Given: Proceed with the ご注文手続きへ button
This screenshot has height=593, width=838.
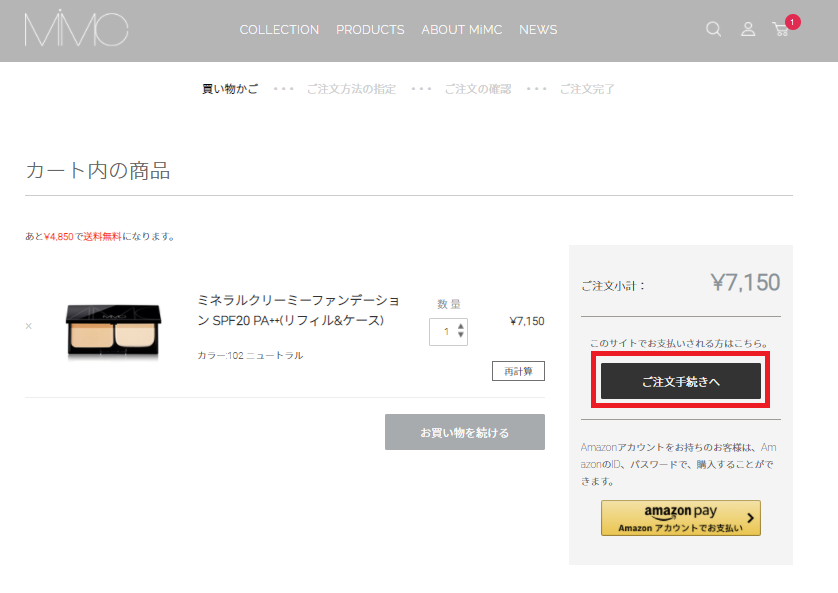Looking at the screenshot, I should coord(680,381).
